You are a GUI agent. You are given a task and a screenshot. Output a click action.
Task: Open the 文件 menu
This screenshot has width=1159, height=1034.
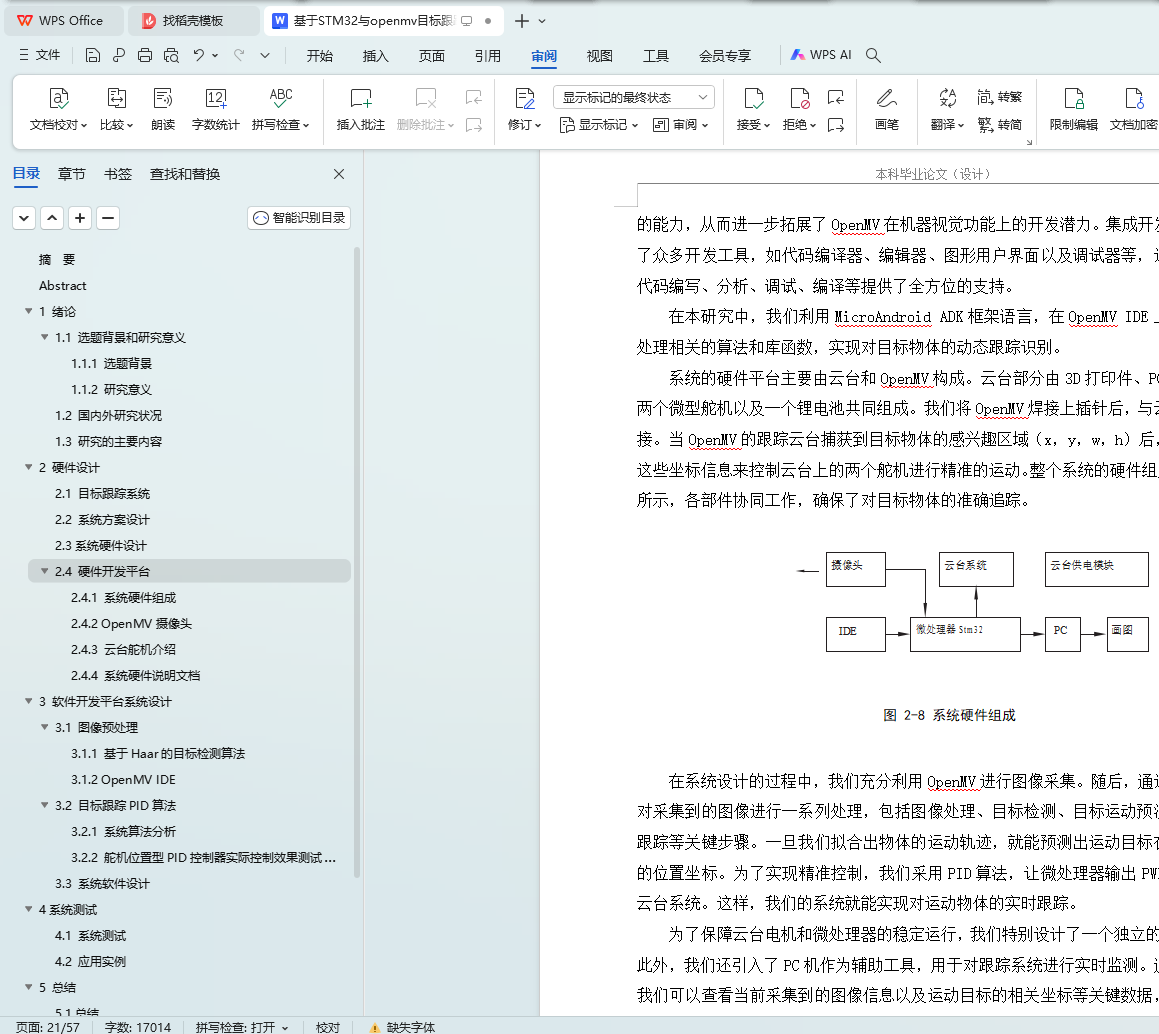pos(39,55)
